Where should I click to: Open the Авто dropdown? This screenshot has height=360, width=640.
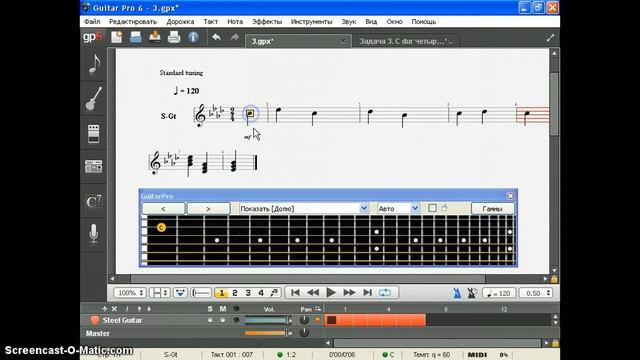tap(398, 209)
